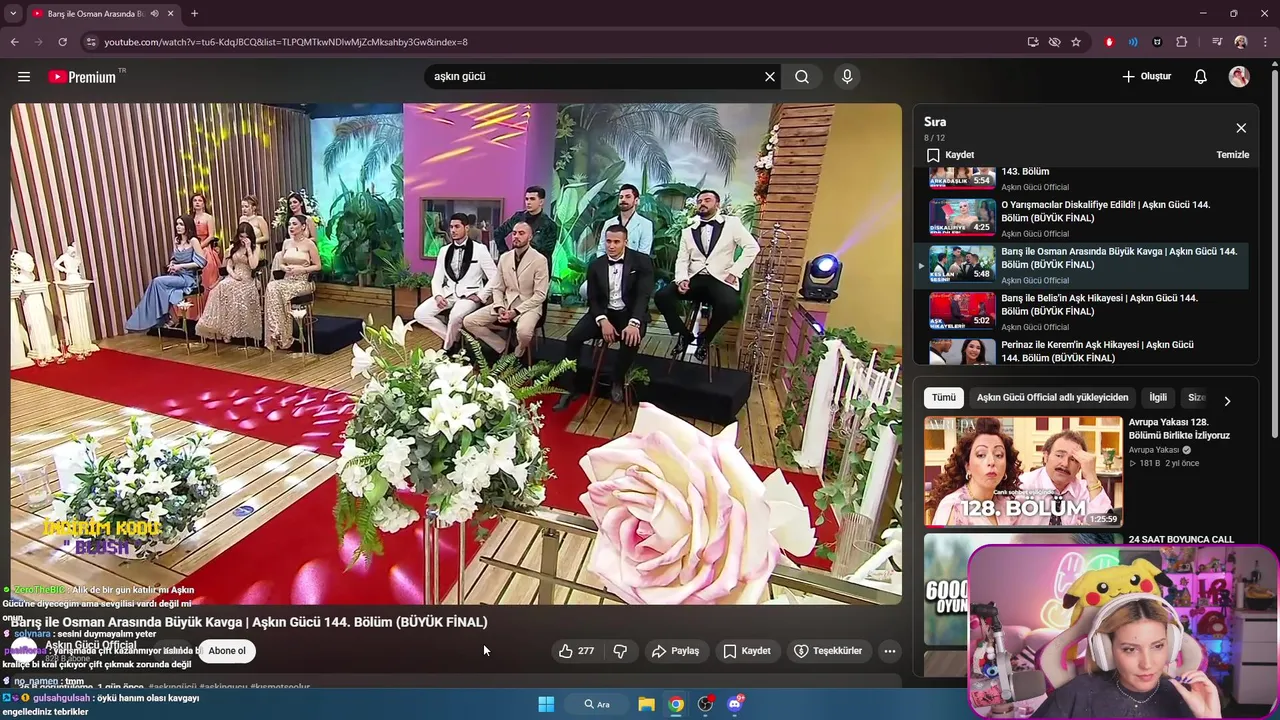
Task: Click the video title Barış ile Osman Arasında Büyük Kavga
Action: tap(249, 622)
